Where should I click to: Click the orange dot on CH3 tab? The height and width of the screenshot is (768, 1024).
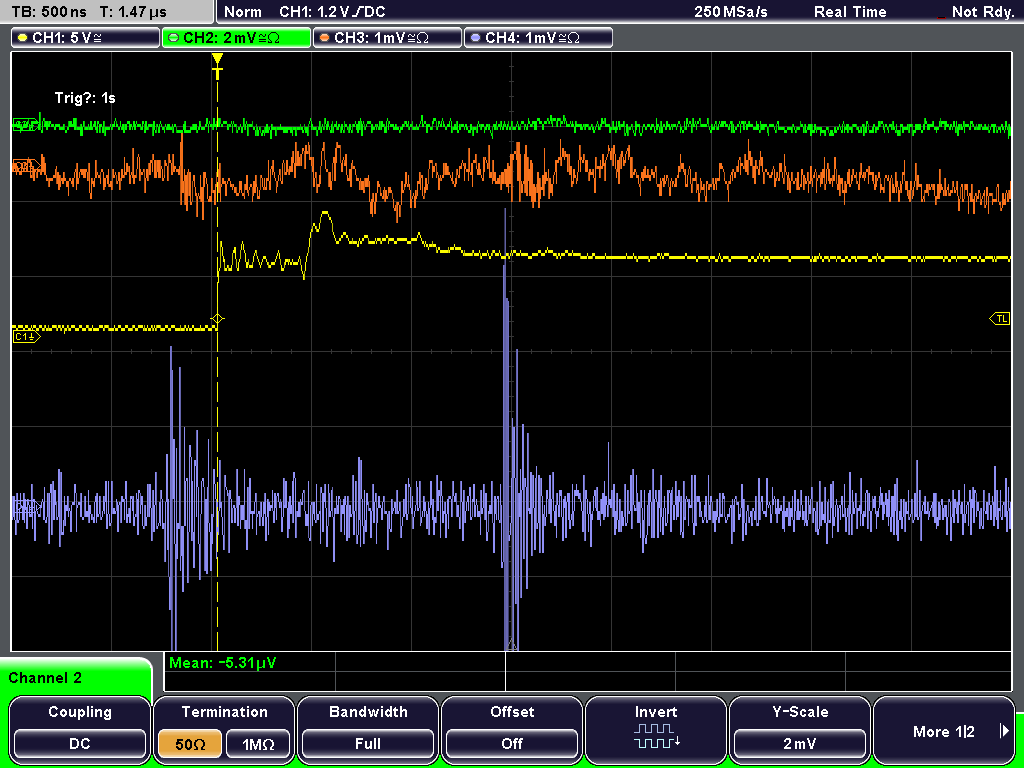325,38
